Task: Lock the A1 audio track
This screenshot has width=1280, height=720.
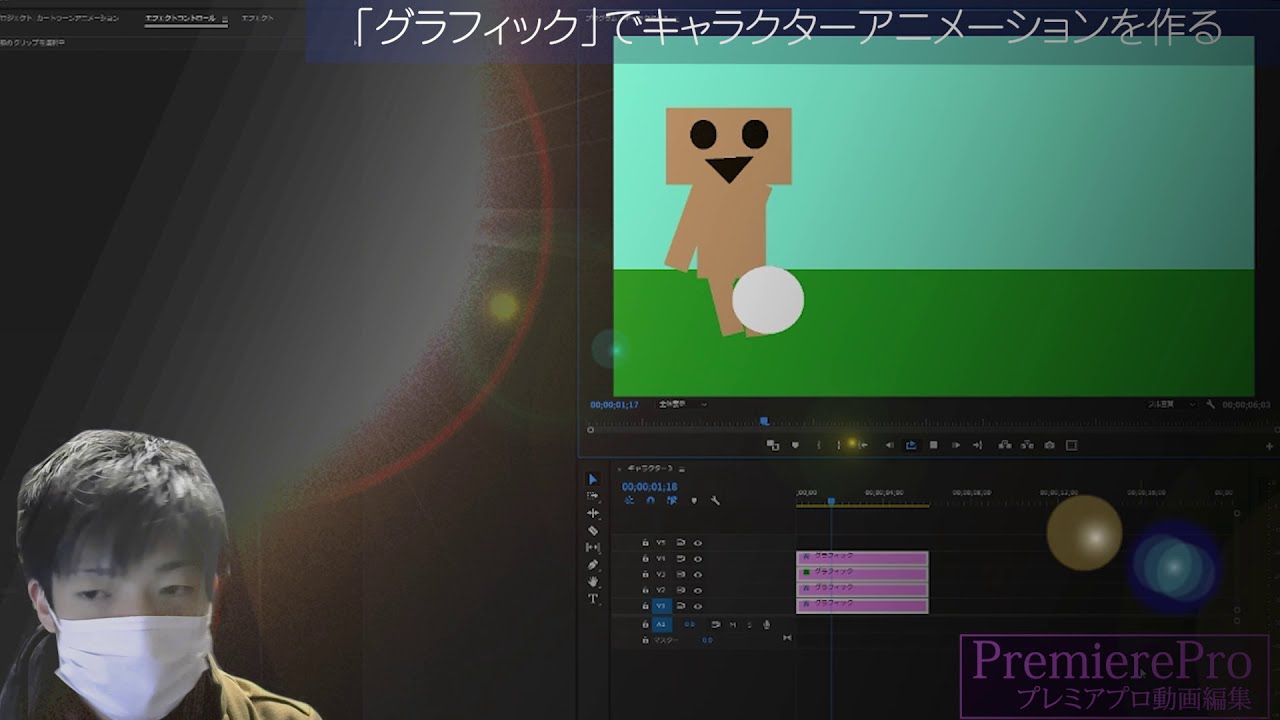Action: (645, 624)
